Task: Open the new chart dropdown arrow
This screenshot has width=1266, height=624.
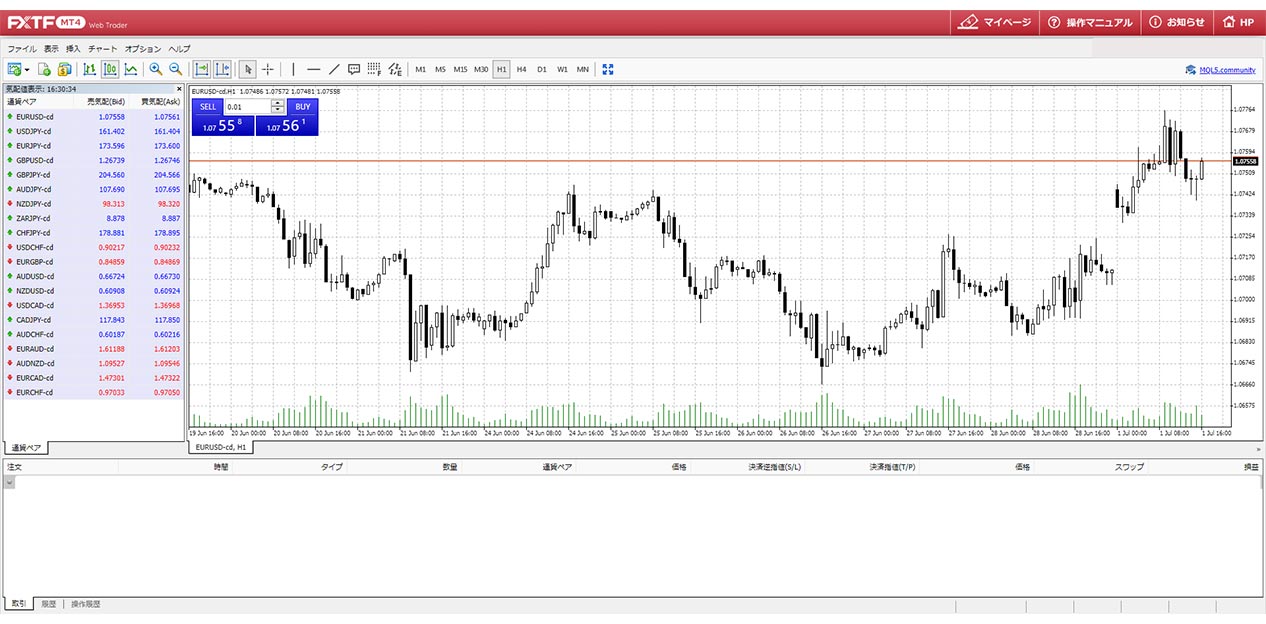Action: click(x=27, y=70)
